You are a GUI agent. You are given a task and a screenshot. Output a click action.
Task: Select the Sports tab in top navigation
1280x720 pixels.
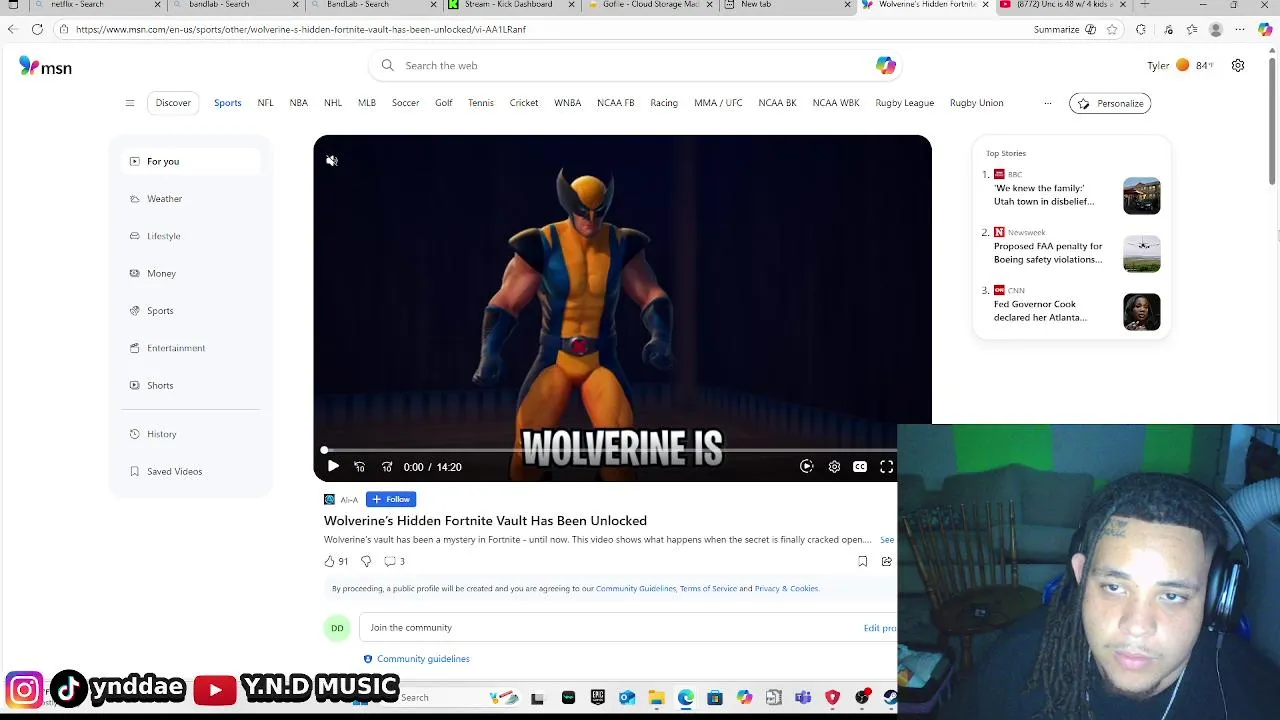click(227, 103)
